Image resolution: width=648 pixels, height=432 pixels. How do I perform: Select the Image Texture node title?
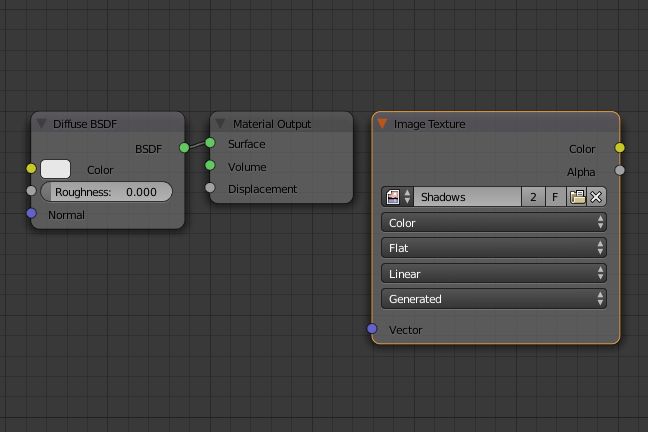[429, 124]
